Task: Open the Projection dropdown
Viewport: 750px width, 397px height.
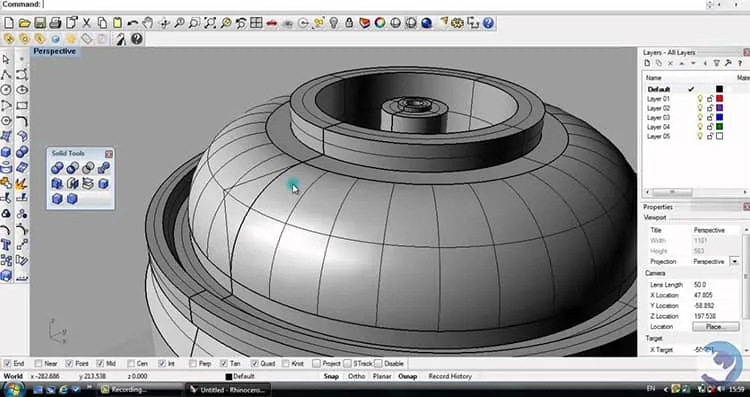Action: (x=734, y=262)
